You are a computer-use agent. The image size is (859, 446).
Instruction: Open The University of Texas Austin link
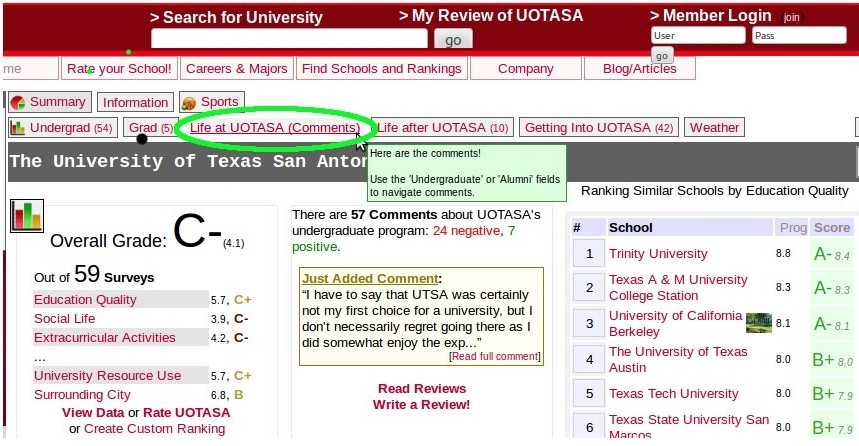(678, 359)
